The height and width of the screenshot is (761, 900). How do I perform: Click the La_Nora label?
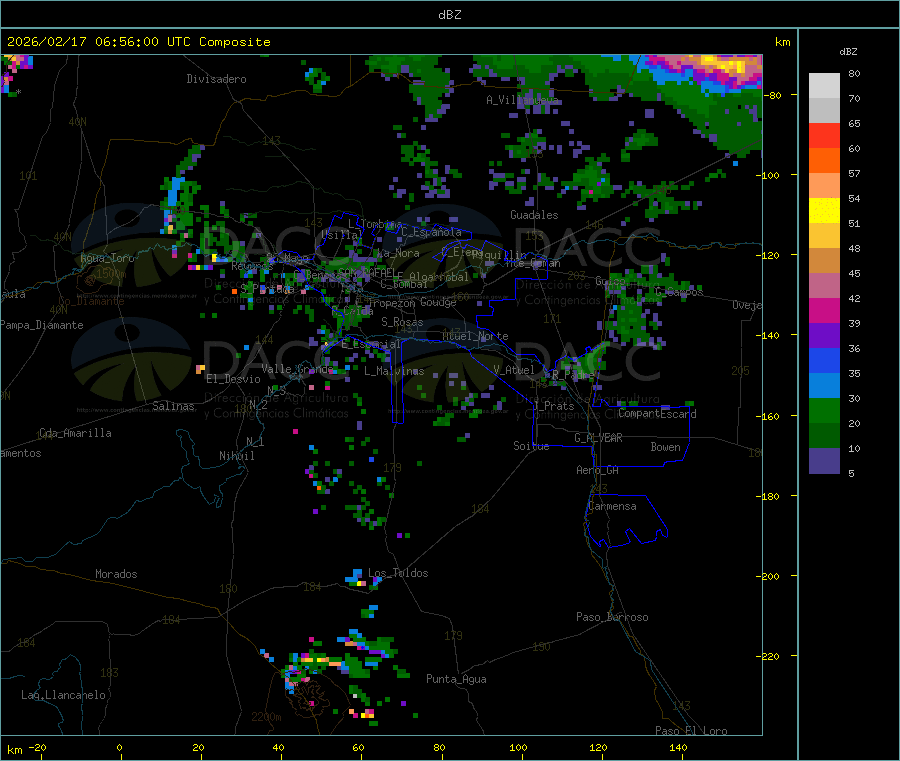point(398,253)
